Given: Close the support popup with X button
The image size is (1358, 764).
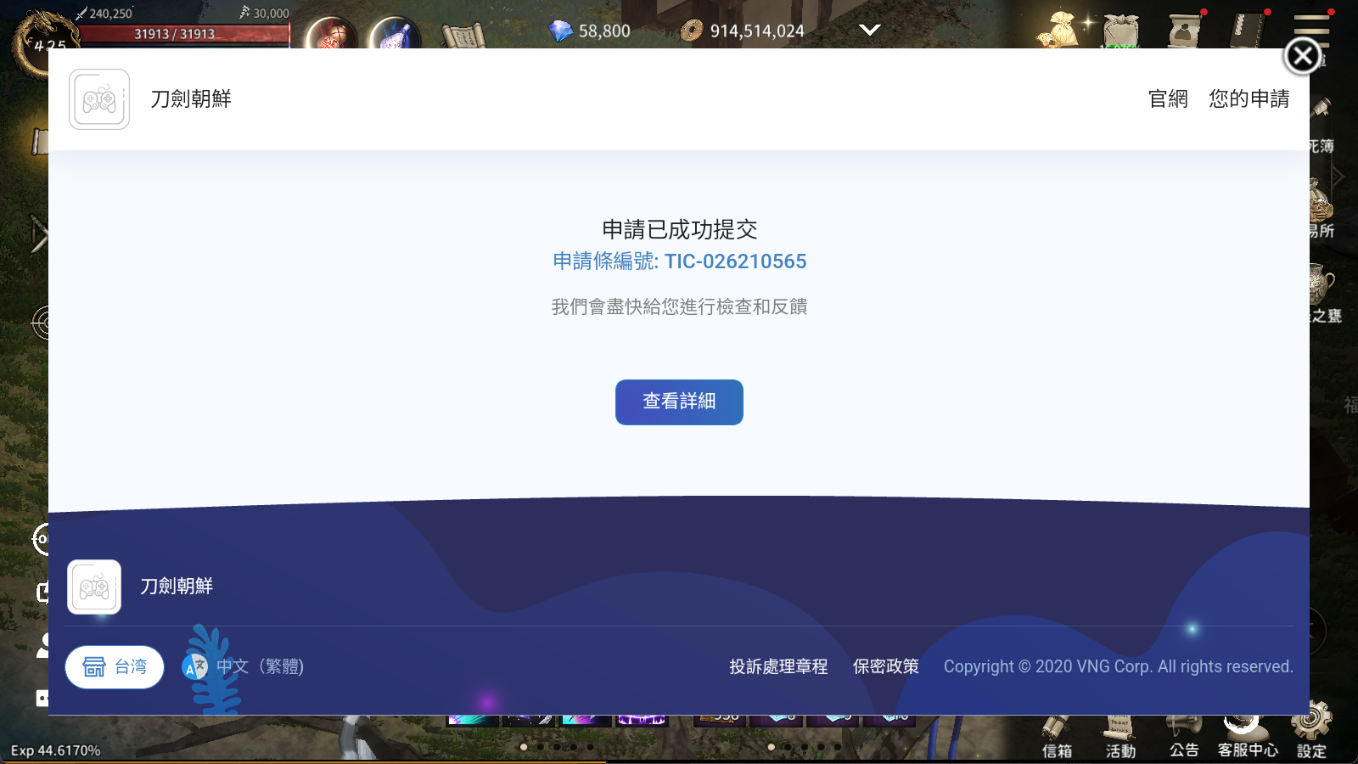Looking at the screenshot, I should tap(1301, 56).
